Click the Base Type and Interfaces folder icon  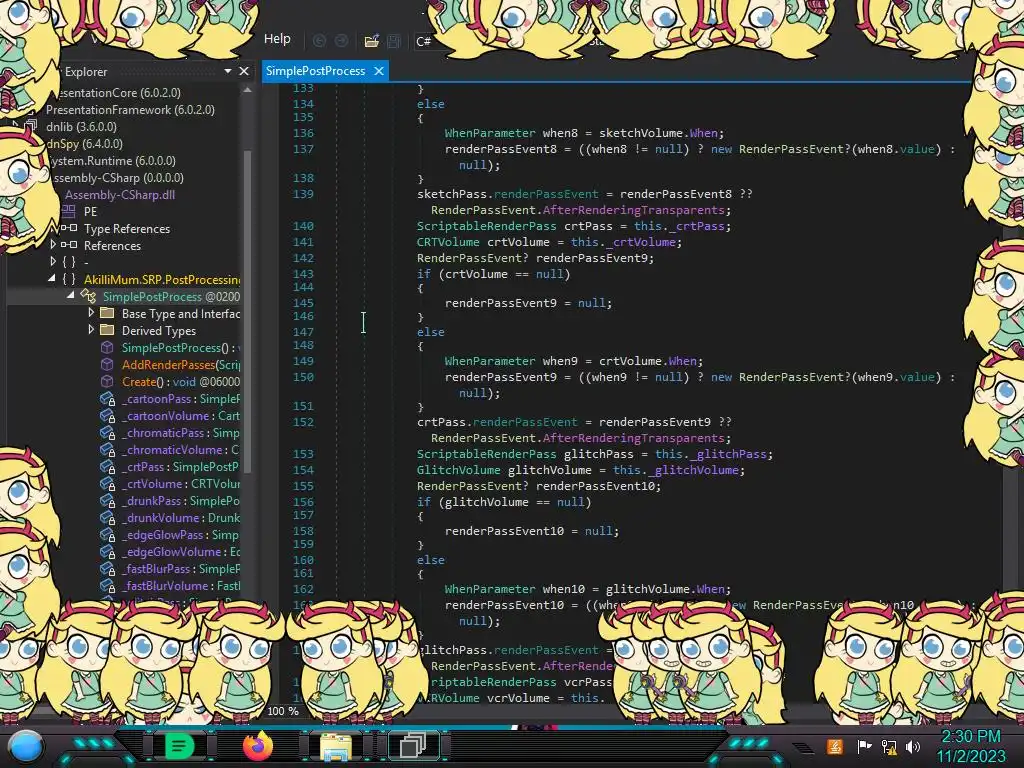point(107,313)
